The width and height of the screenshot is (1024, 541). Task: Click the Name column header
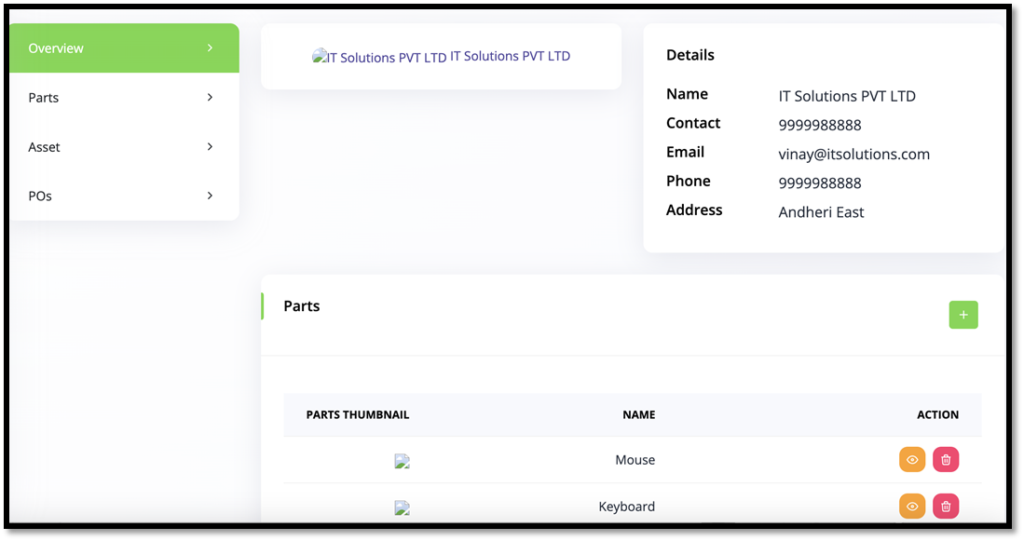[639, 414]
